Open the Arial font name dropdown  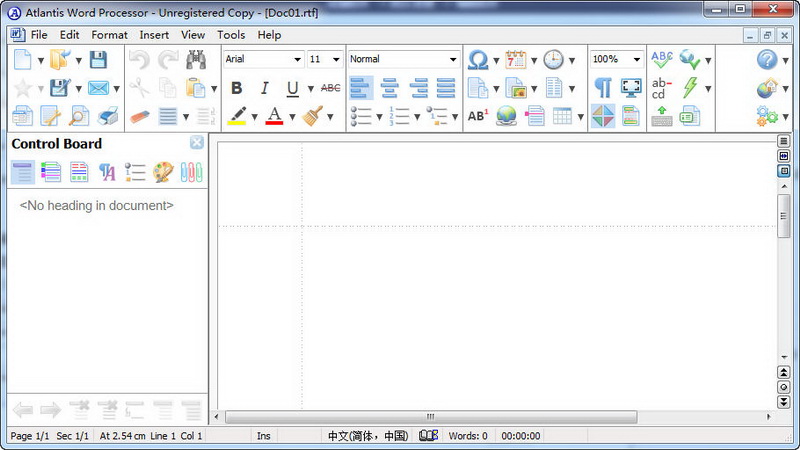coord(297,59)
